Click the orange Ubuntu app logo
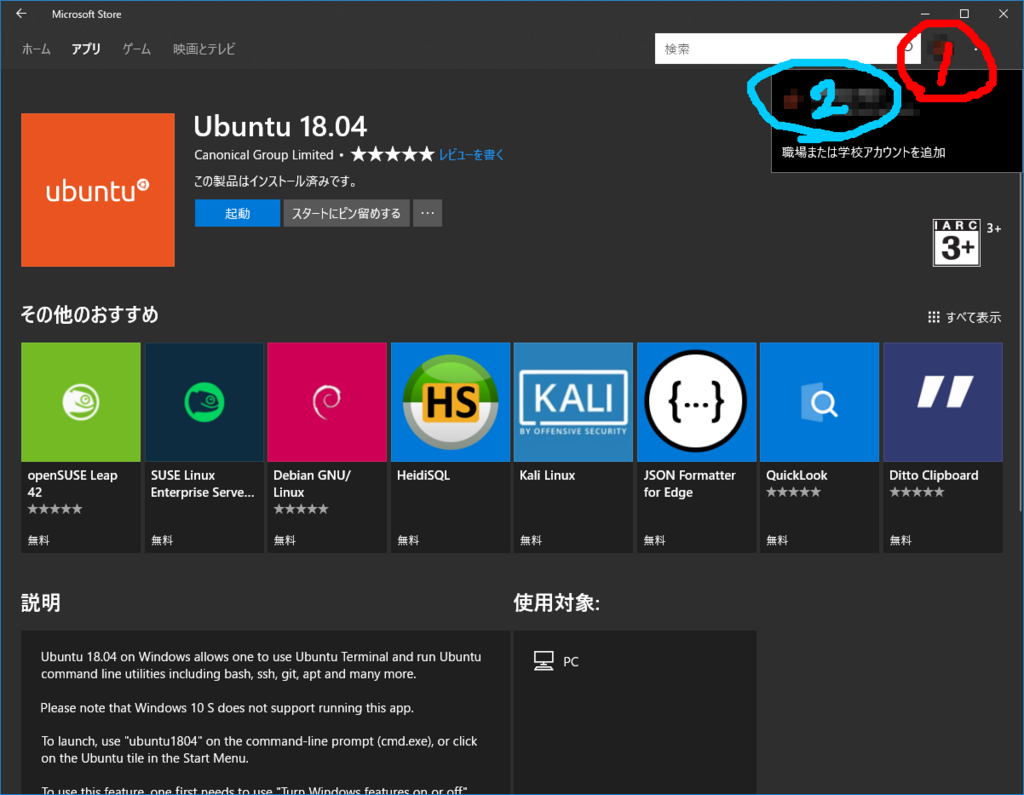The width and height of the screenshot is (1024, 795). pyautogui.click(x=98, y=190)
